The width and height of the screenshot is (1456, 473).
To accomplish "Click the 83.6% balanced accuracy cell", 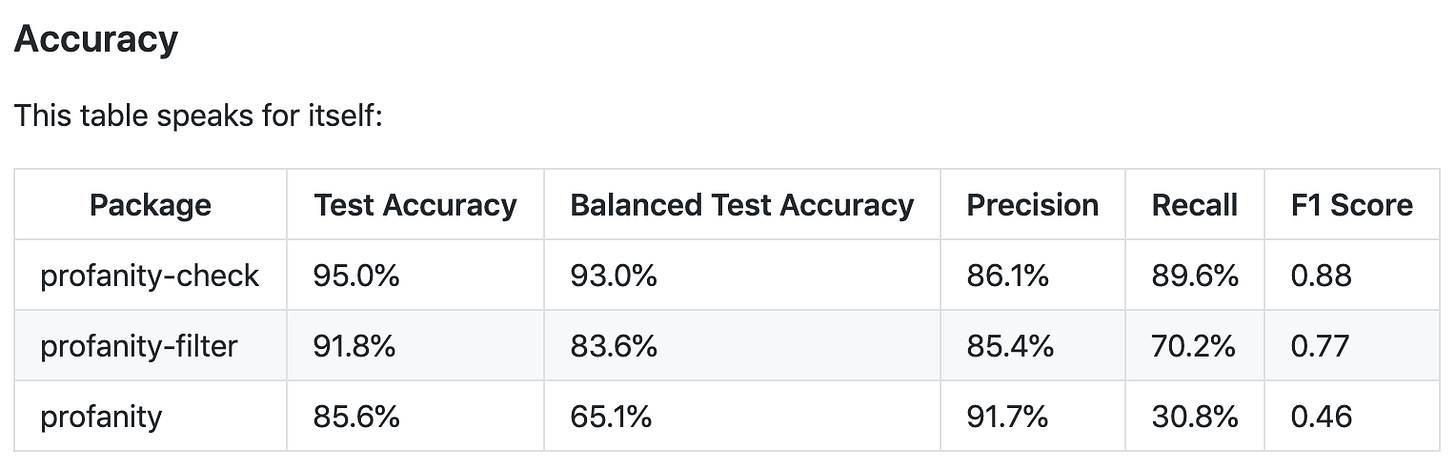I will [x=613, y=346].
